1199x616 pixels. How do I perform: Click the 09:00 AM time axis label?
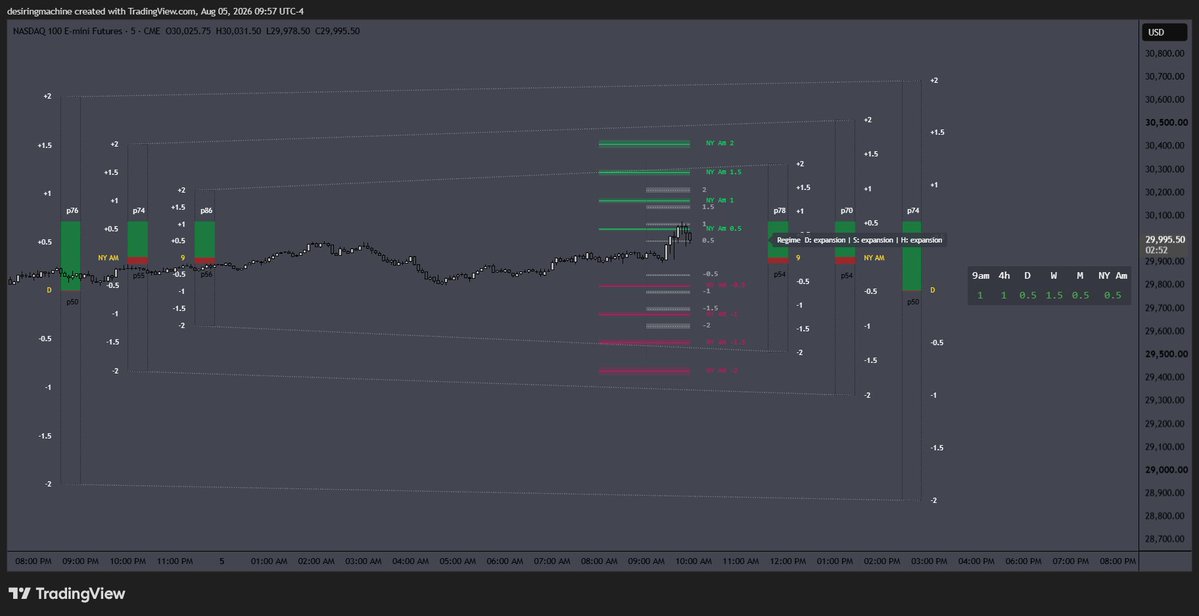point(646,561)
